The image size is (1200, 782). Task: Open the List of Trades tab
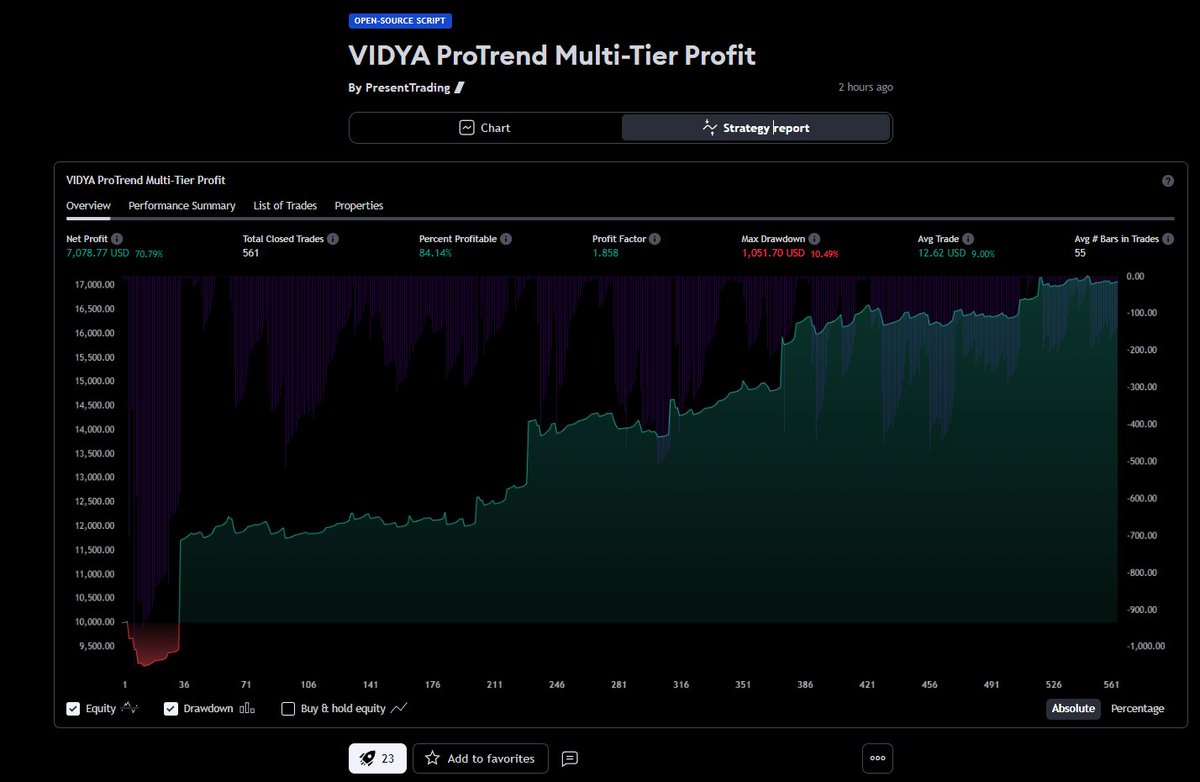(285, 206)
